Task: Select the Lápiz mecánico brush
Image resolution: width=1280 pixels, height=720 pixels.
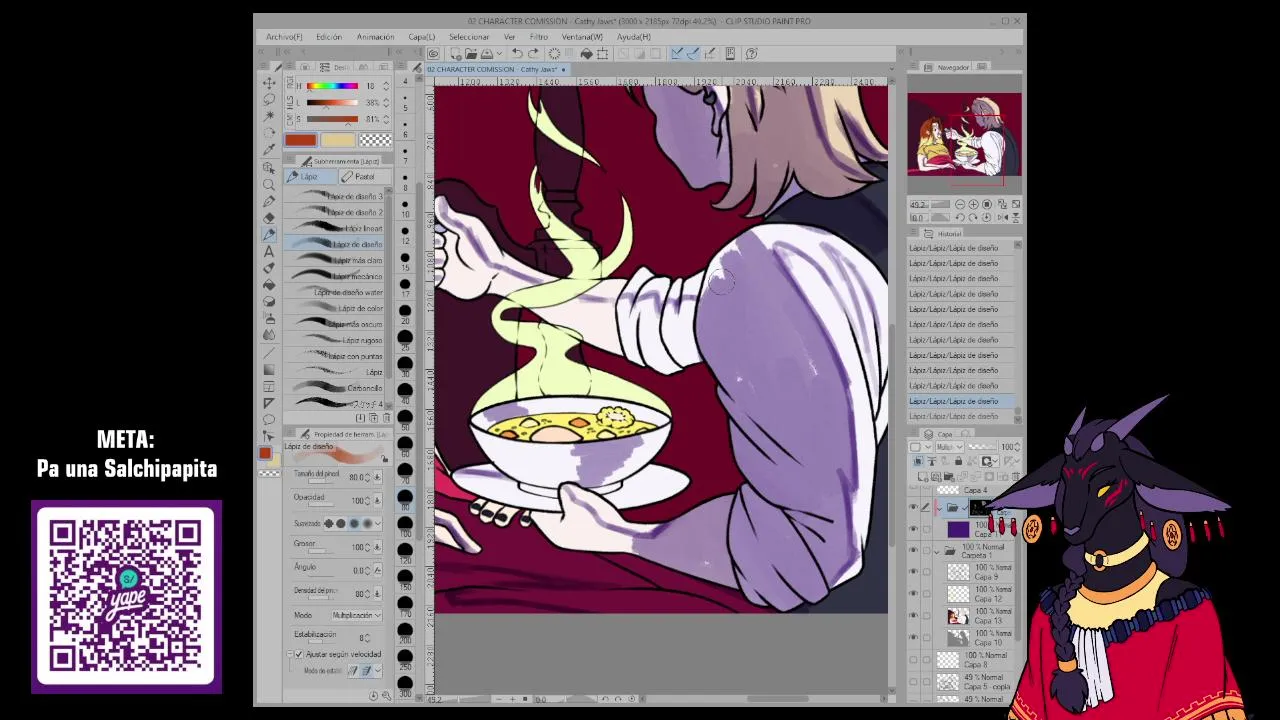Action: [336, 276]
